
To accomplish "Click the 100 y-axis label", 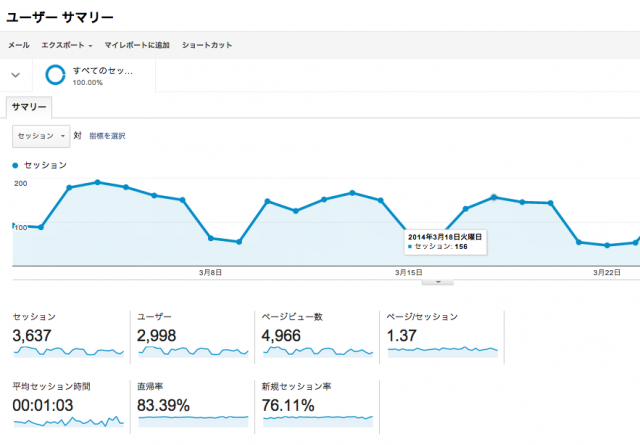I will coord(21,227).
